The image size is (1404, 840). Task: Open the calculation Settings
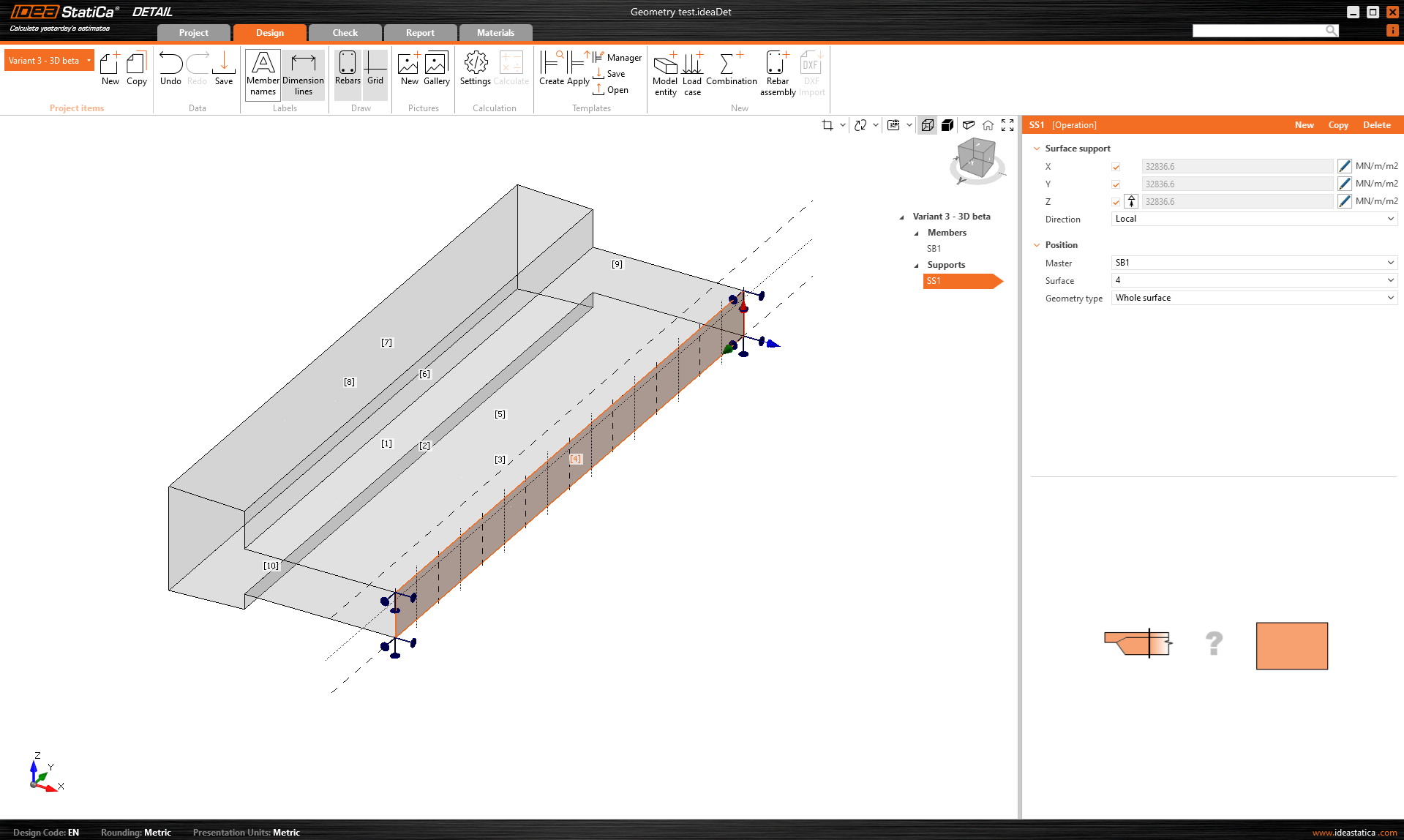click(476, 70)
